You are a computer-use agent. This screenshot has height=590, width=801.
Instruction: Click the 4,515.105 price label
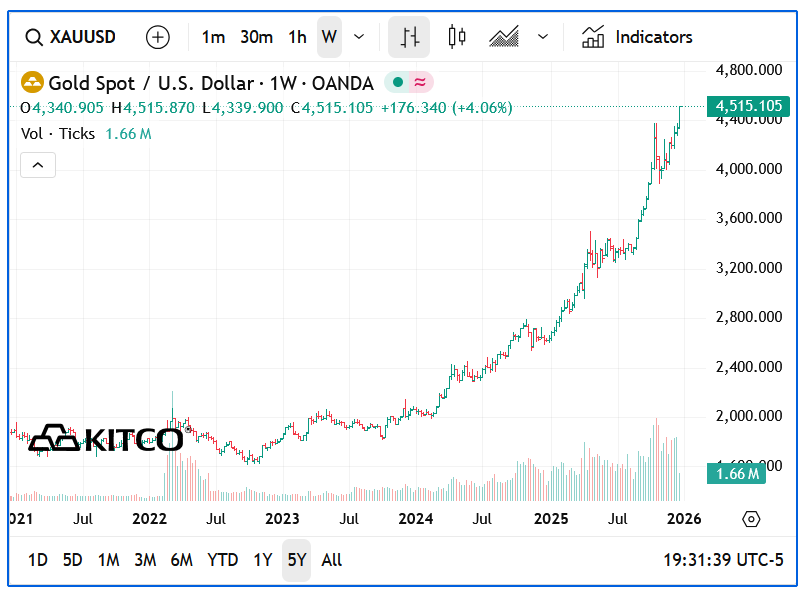tap(748, 107)
